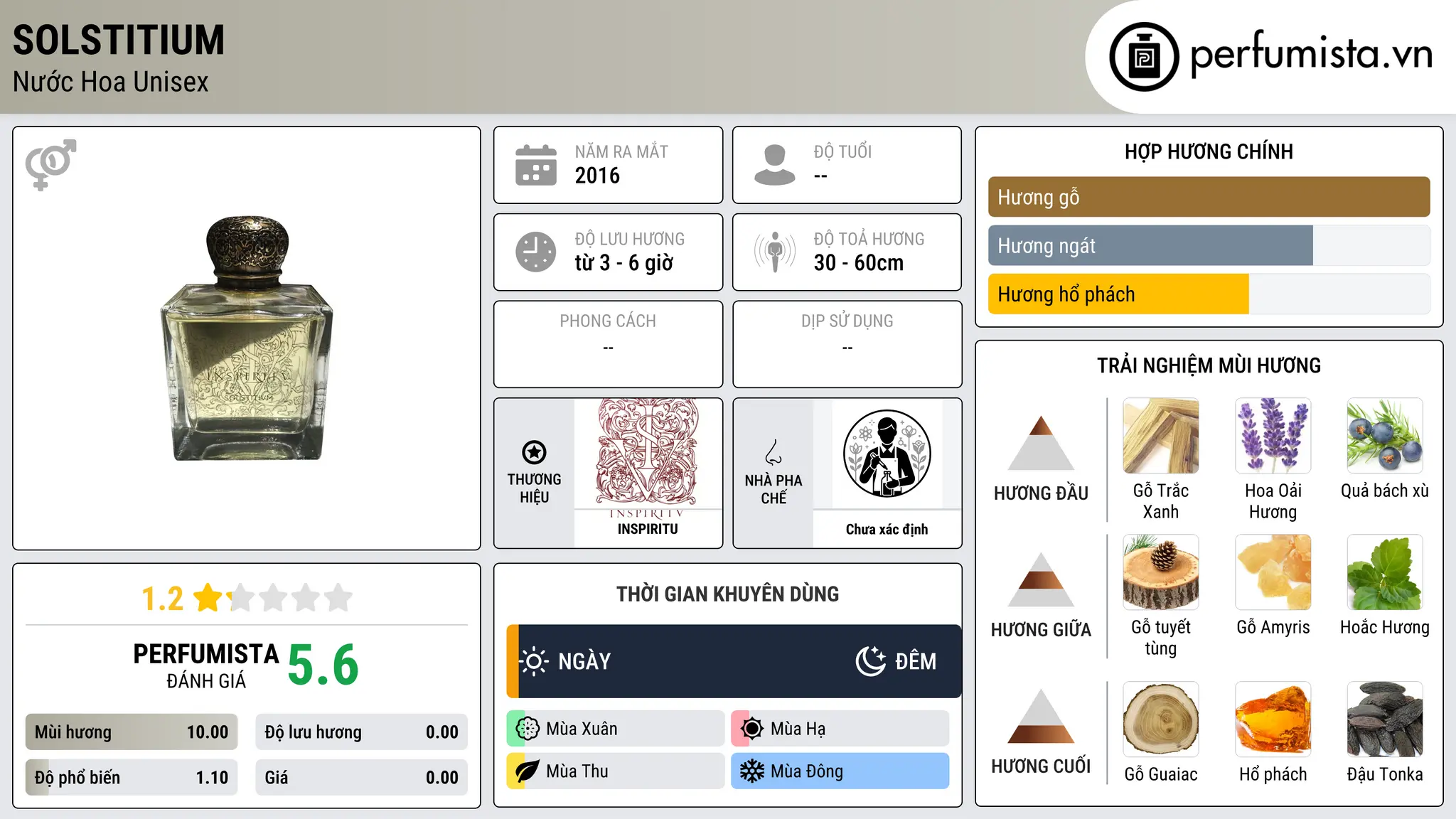Select the Mùa Hạ season chip
Image resolution: width=1456 pixels, height=819 pixels.
pyautogui.click(x=840, y=728)
